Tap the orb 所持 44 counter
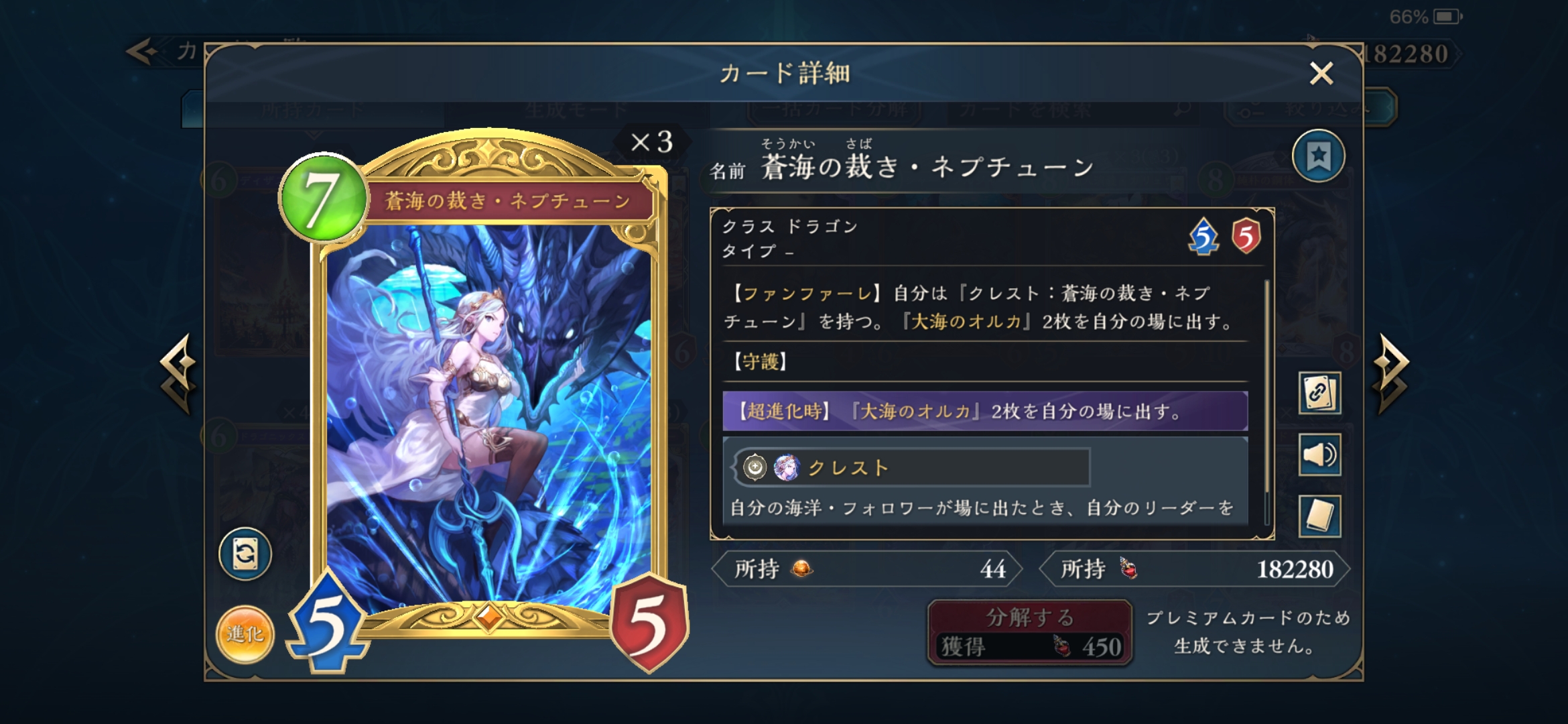This screenshot has height=724, width=1568. pyautogui.click(x=867, y=569)
